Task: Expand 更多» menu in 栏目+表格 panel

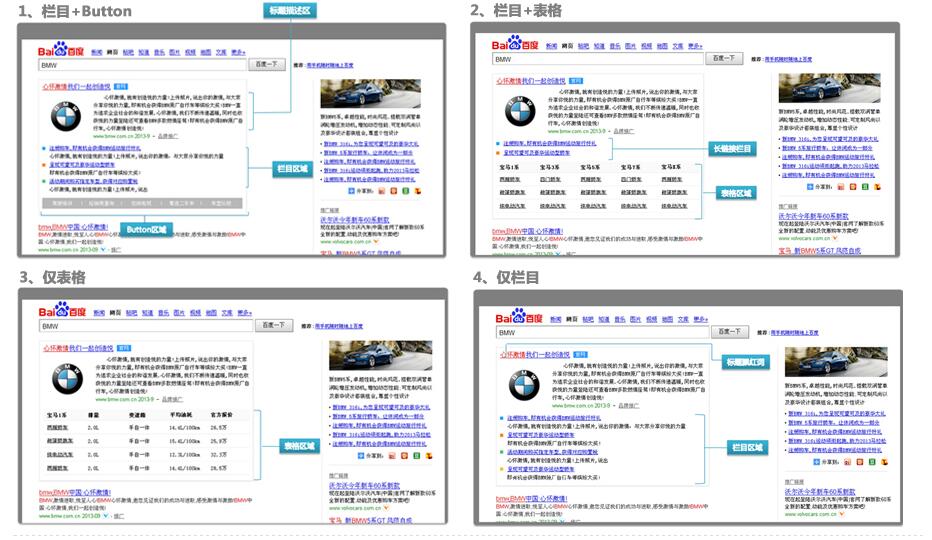Action: (695, 46)
